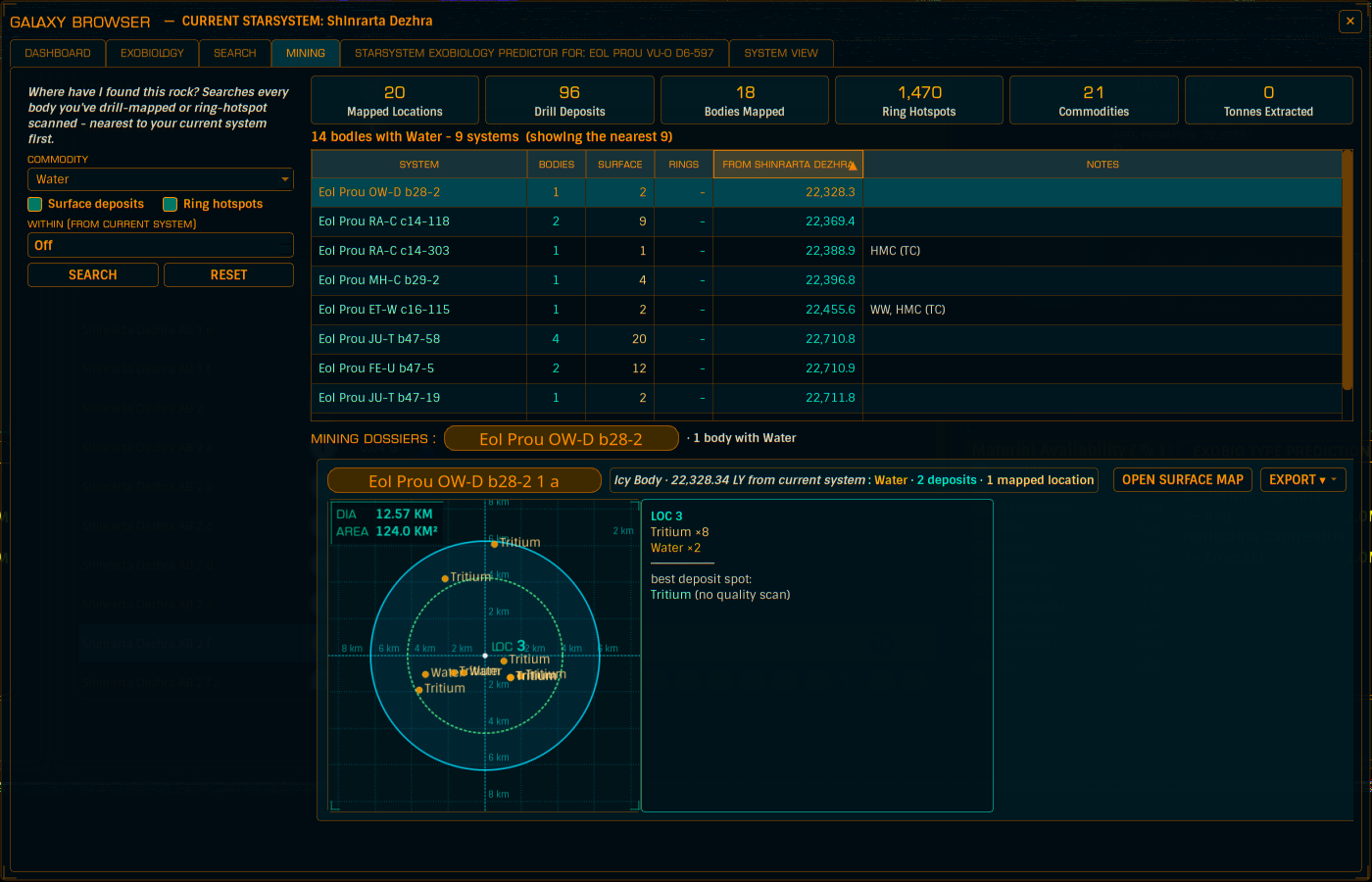Click the Within range field showing Off
Image resolution: width=1372 pixels, height=882 pixels.
click(161, 245)
